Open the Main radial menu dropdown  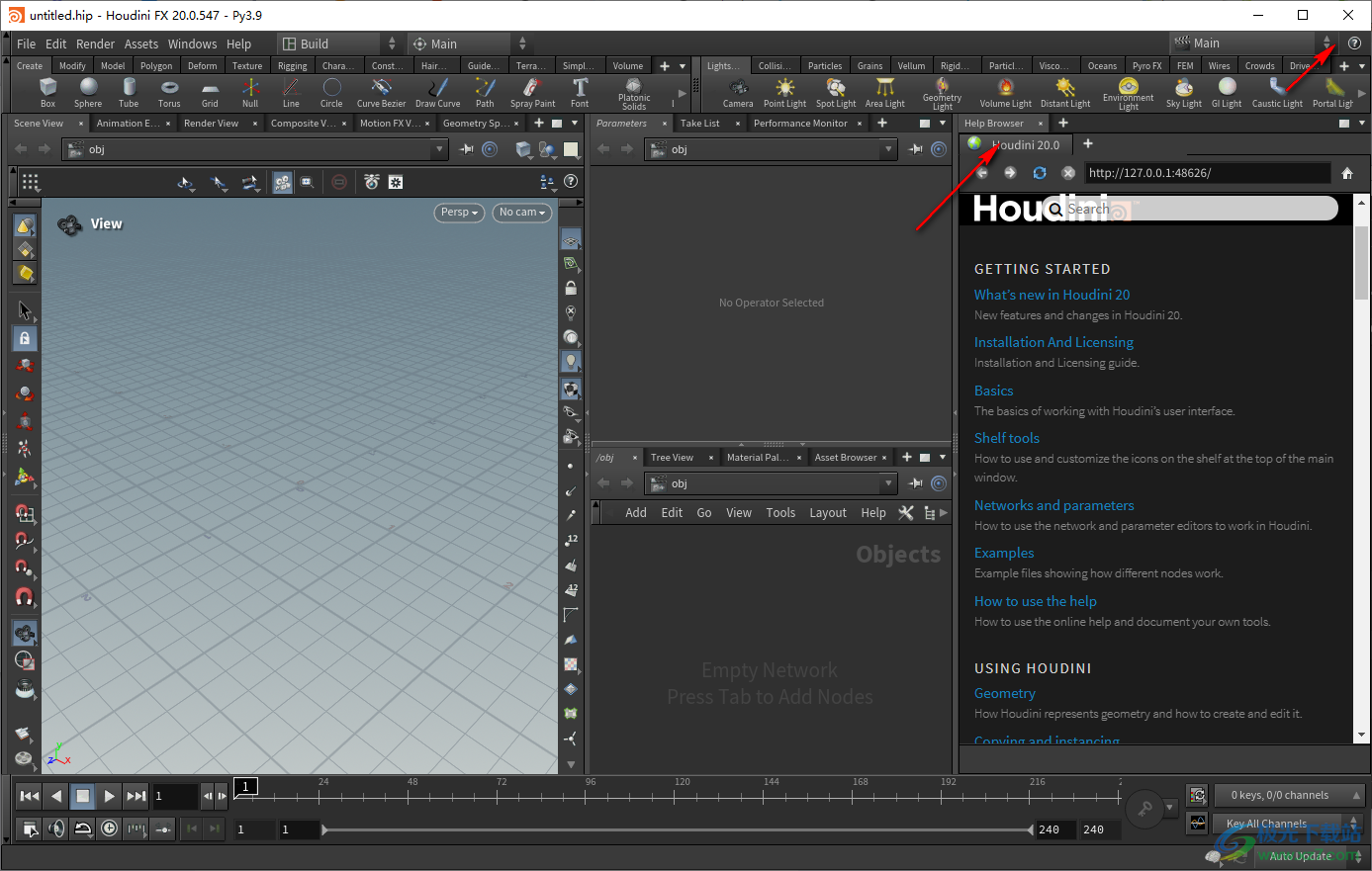[468, 44]
